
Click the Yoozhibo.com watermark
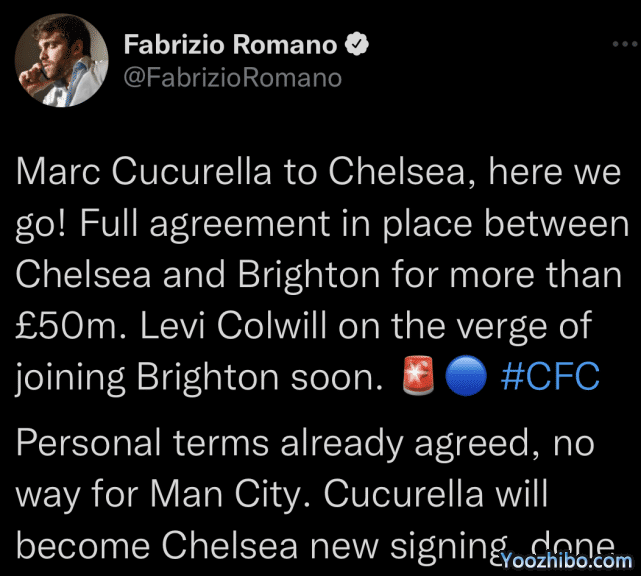pyautogui.click(x=566, y=561)
